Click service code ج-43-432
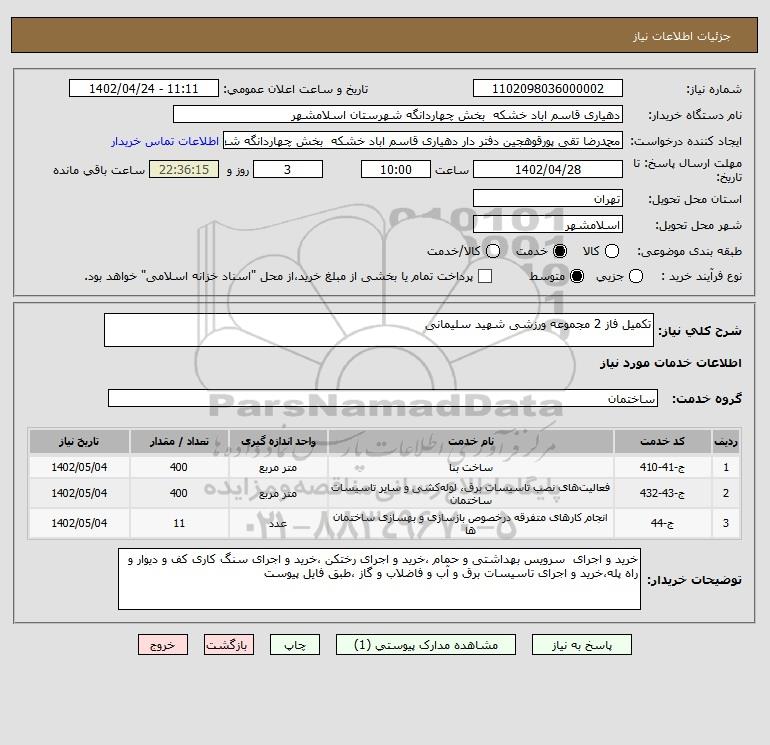 (x=662, y=493)
